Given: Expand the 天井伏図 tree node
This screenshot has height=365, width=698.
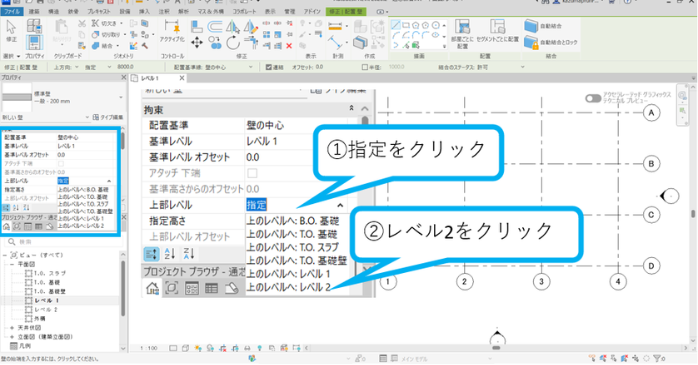Looking at the screenshot, I should coord(12,328).
